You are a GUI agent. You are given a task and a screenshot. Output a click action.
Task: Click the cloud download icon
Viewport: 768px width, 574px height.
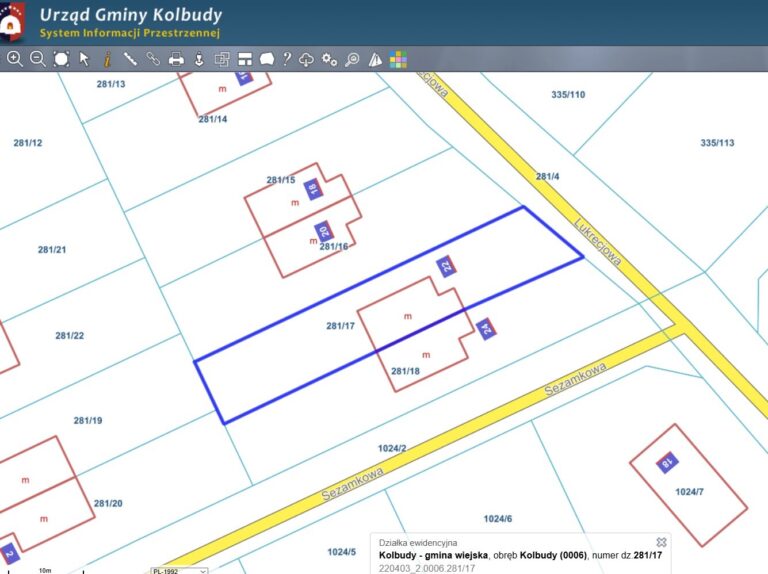click(307, 59)
